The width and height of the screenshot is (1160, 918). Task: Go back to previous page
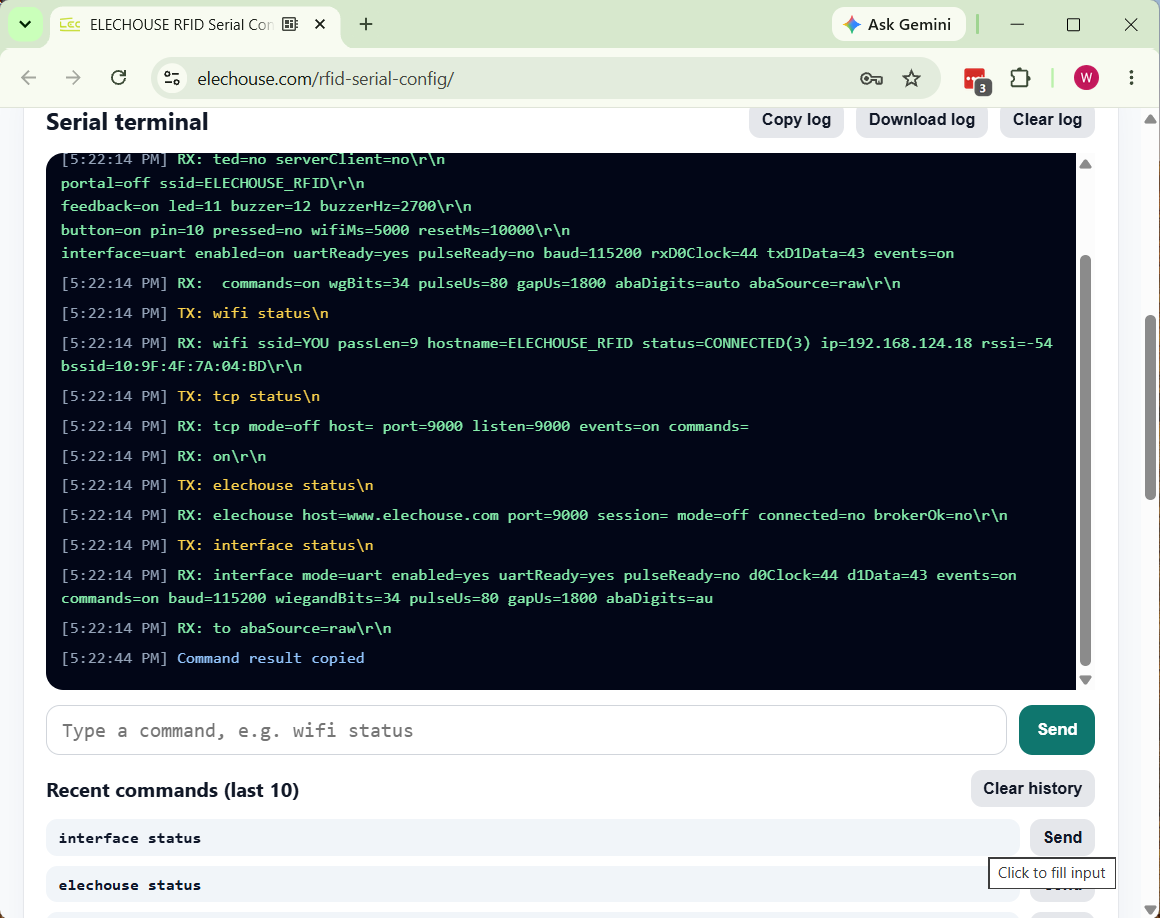tap(28, 78)
